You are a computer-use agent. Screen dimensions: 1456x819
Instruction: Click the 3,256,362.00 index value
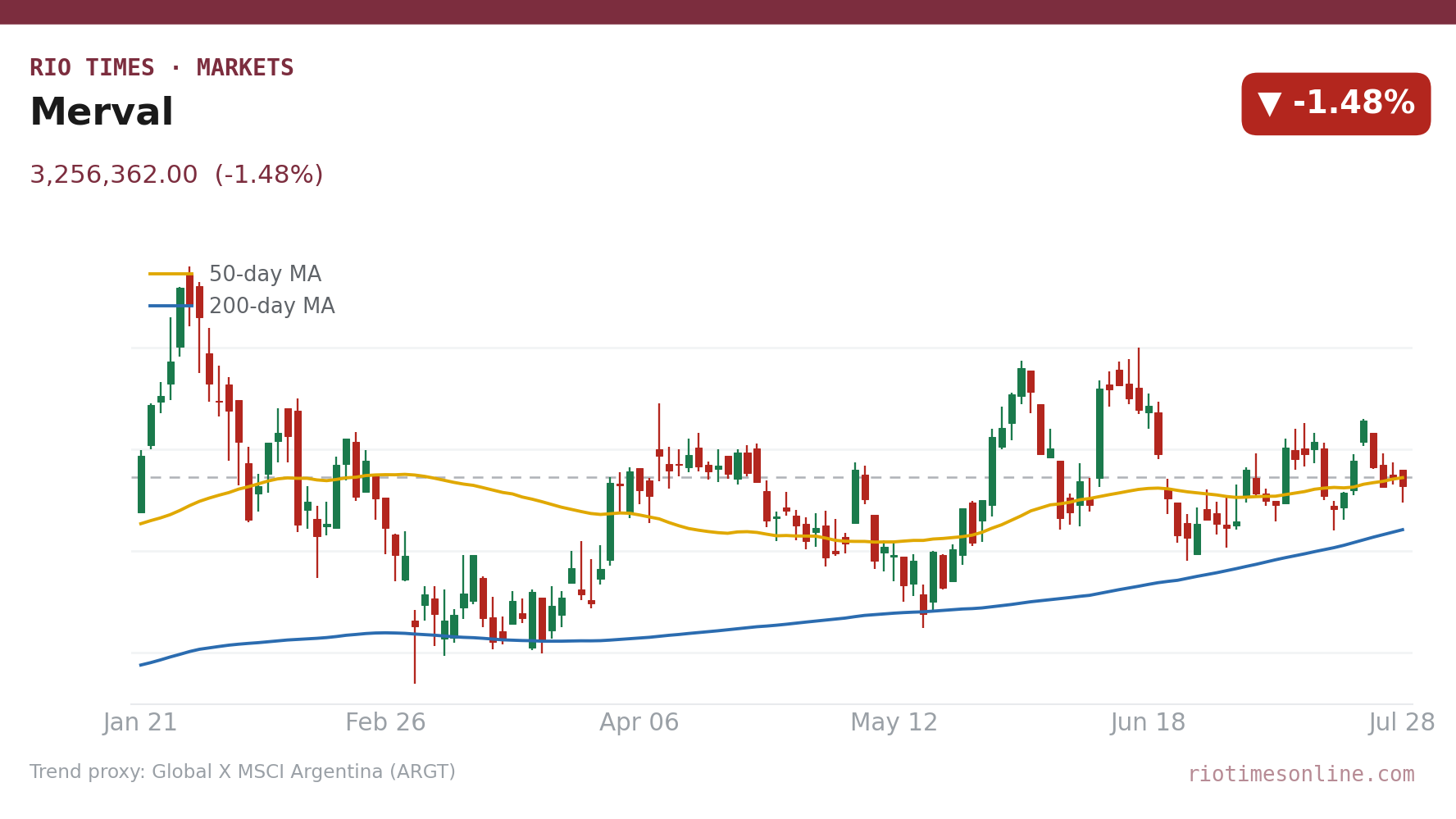click(114, 175)
